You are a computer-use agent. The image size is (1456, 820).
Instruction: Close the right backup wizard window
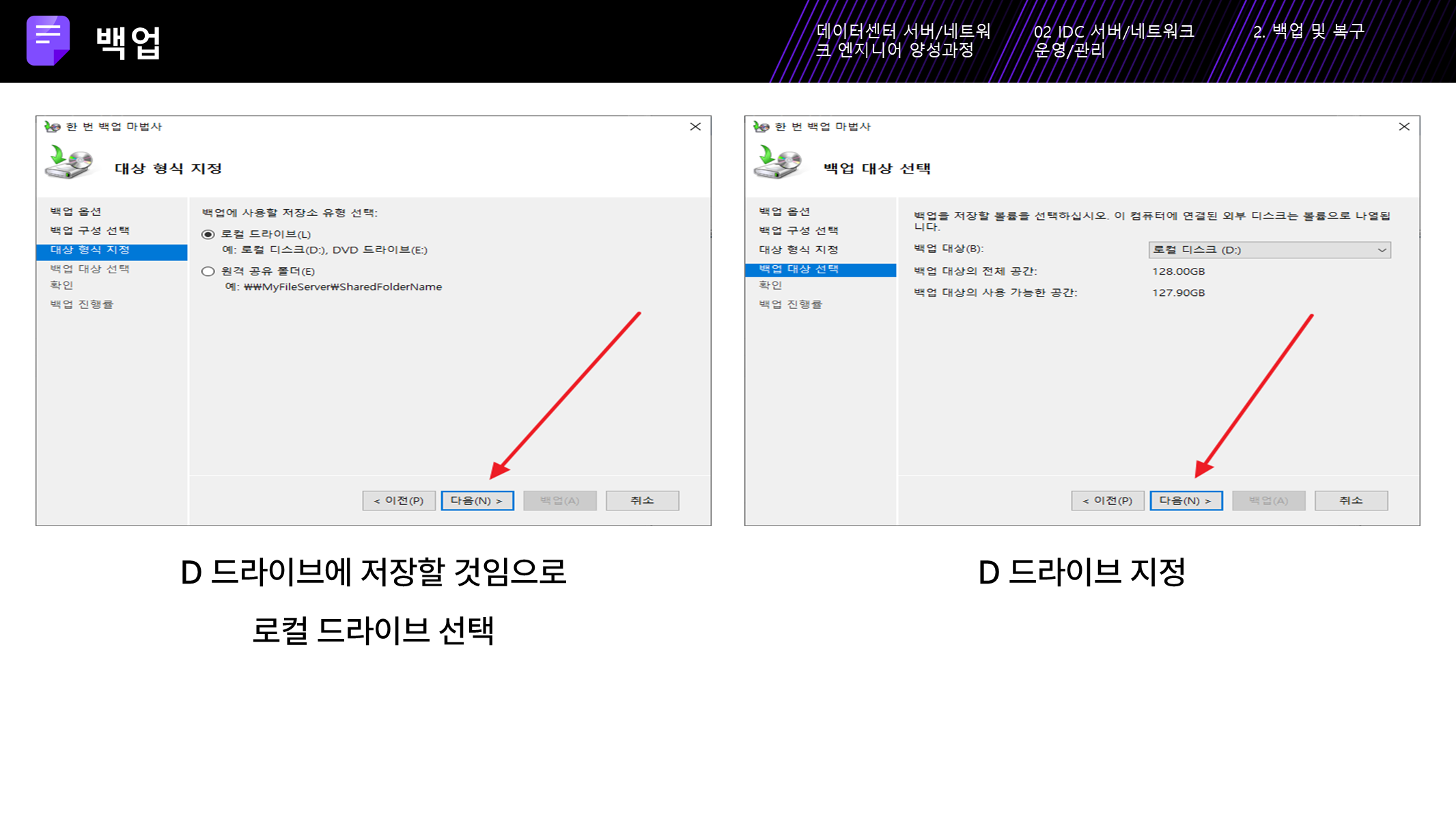1404,126
